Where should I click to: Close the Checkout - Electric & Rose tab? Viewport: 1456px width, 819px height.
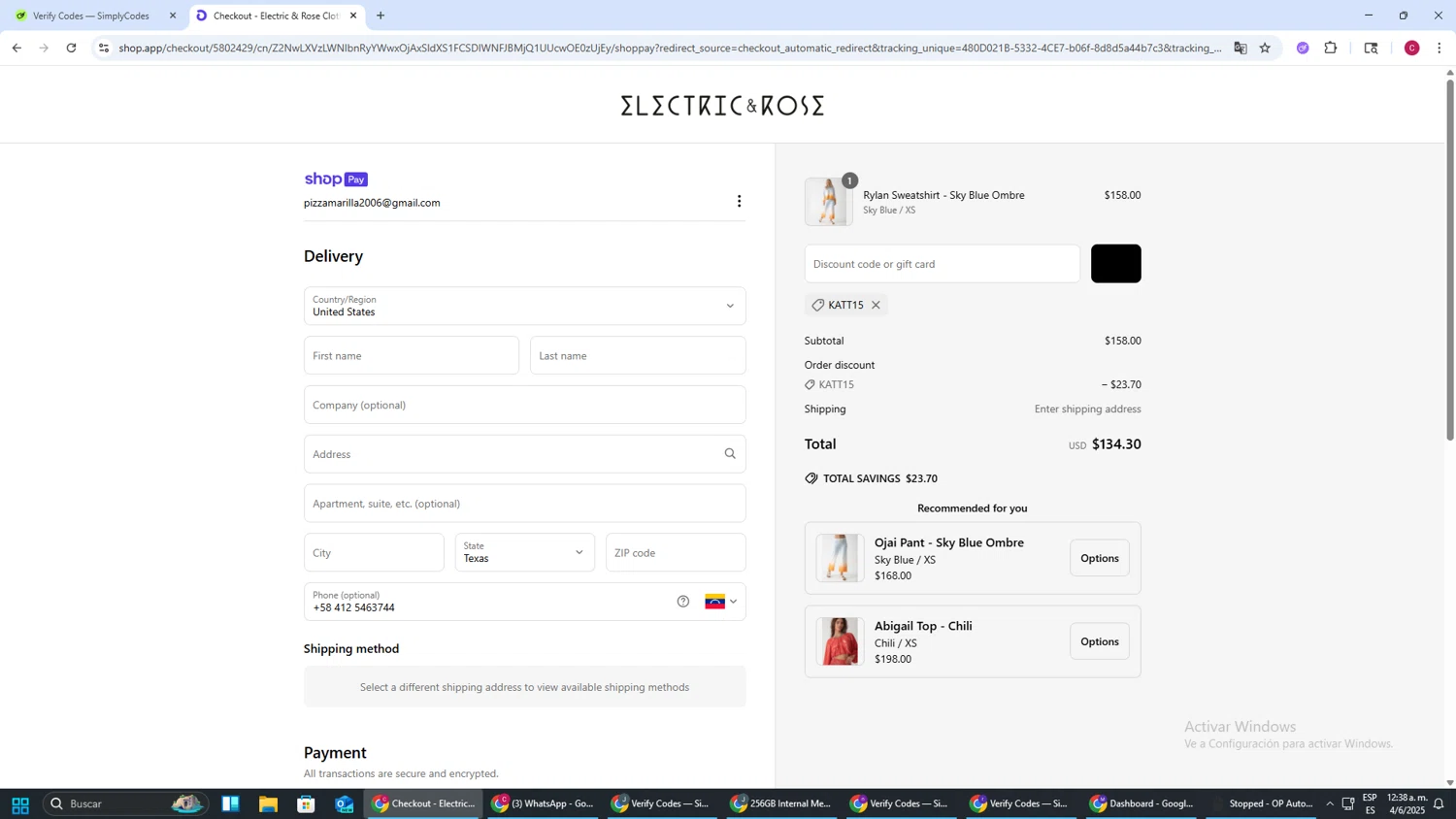point(353,16)
